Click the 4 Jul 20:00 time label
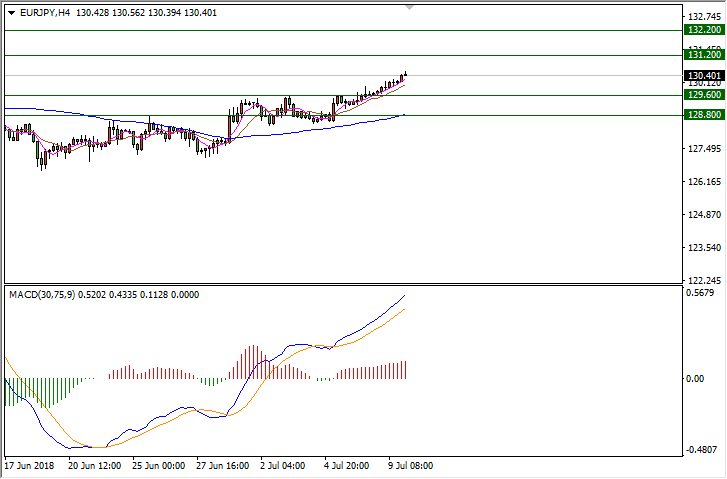This screenshot has height=479, width=727. click(x=346, y=466)
